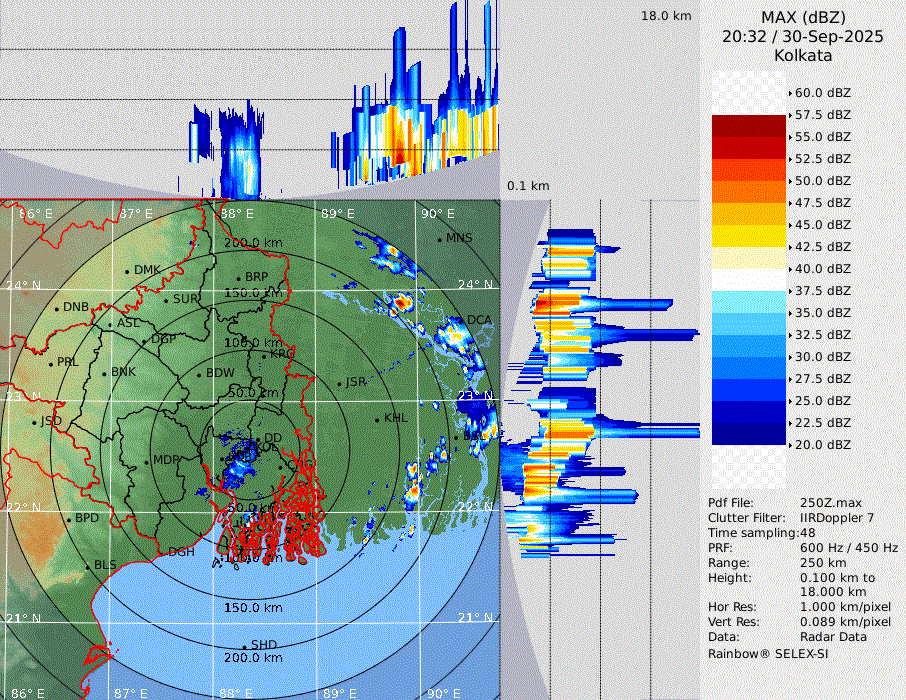Click the 250Z.max Pdf File value
906x700 pixels.
tap(827, 503)
